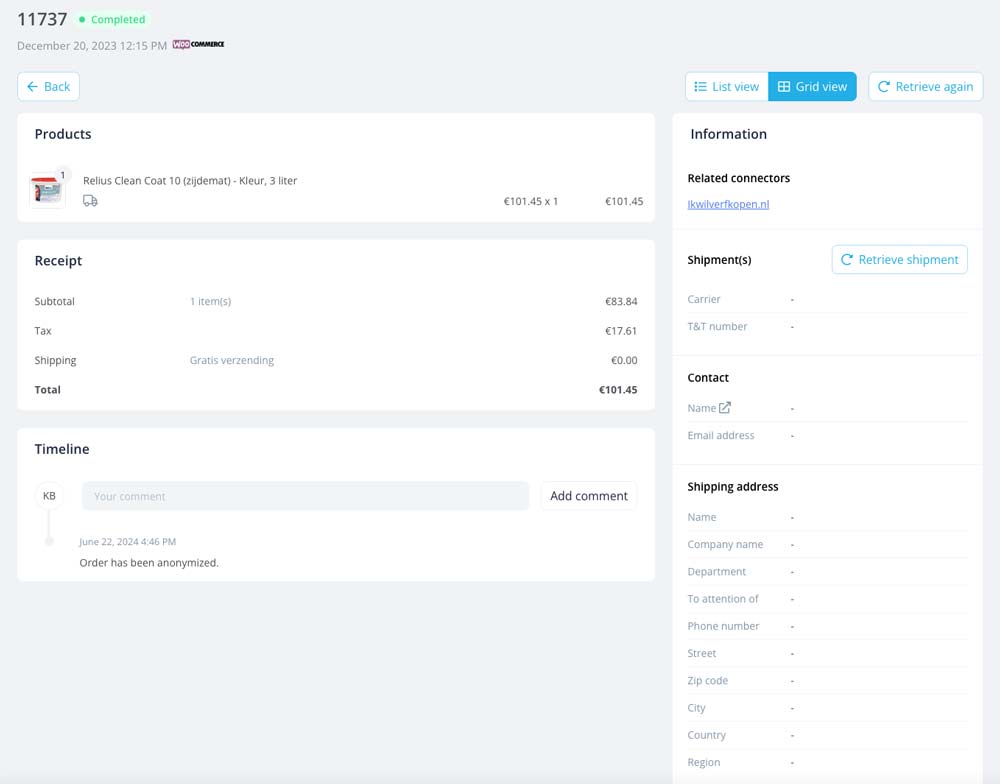Click the product quantity badge on the thumbnail

62,175
